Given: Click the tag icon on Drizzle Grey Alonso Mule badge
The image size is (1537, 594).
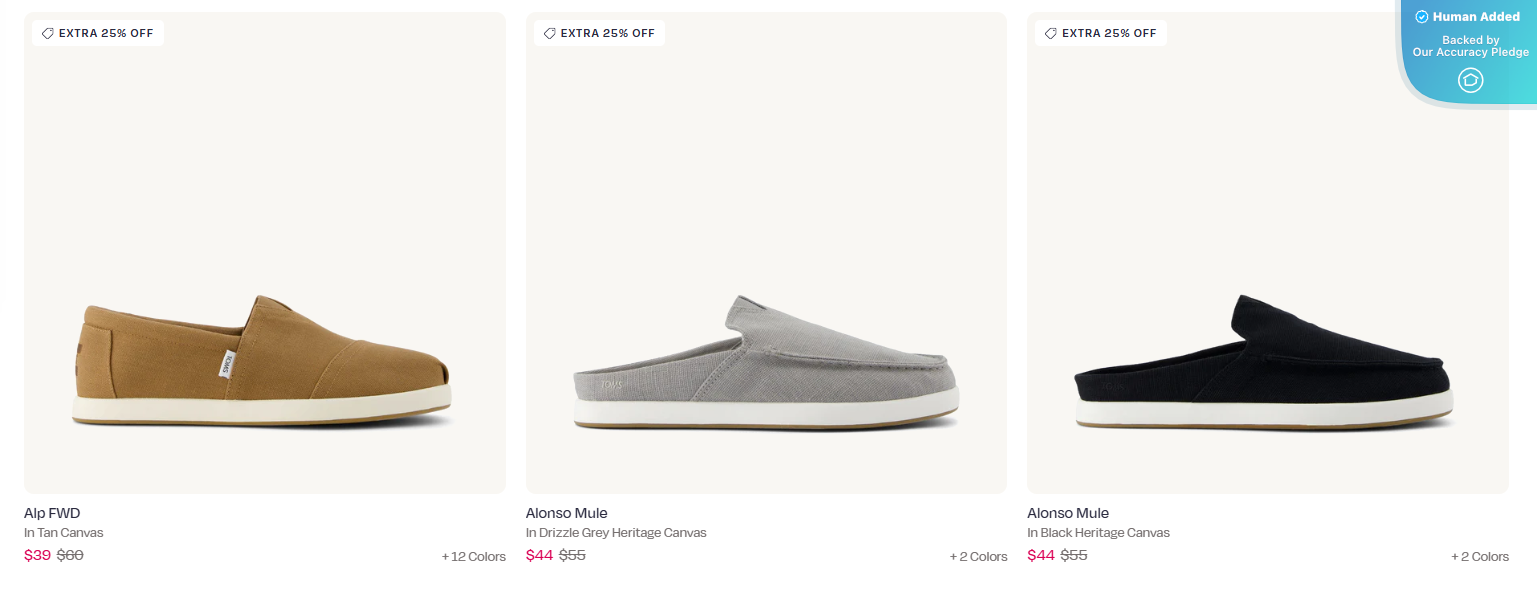Looking at the screenshot, I should point(549,32).
